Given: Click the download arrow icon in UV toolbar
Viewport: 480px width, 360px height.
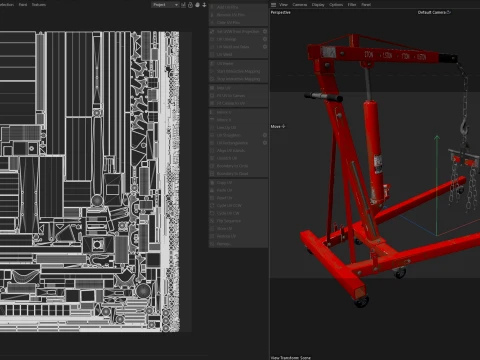Looking at the screenshot, I should [204, 5].
